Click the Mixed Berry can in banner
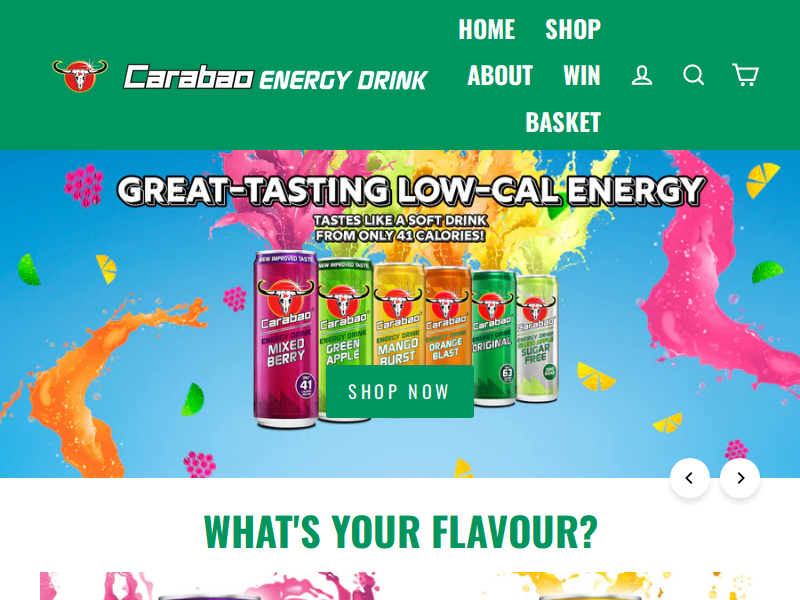 click(x=286, y=339)
